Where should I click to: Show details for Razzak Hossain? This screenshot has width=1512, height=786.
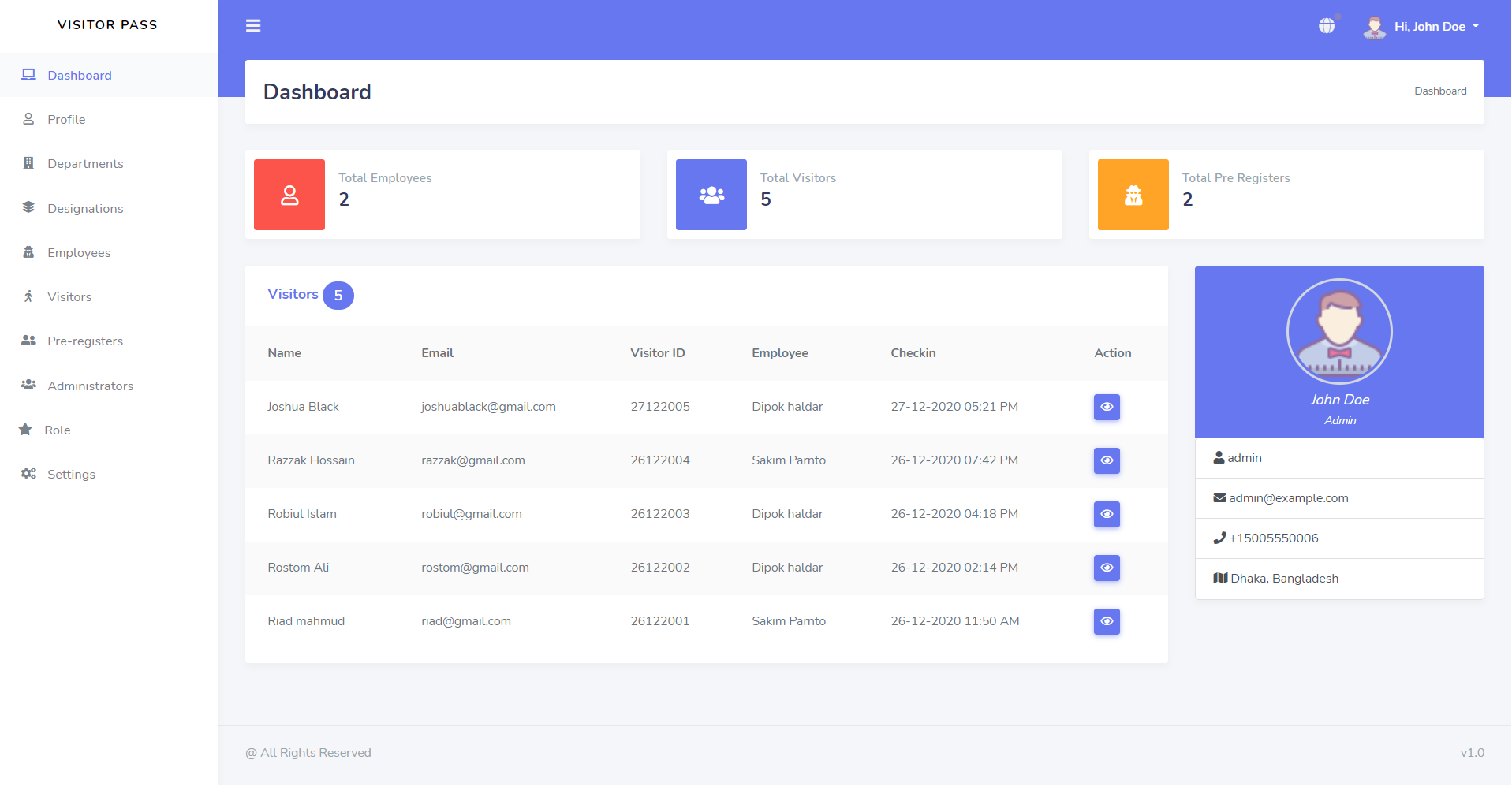pyautogui.click(x=1107, y=460)
